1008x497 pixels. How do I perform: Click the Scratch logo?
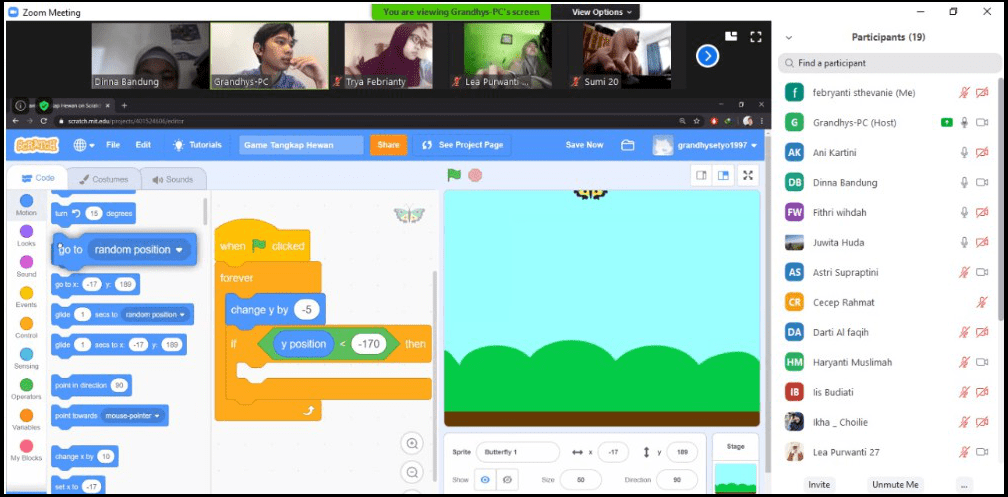click(37, 145)
